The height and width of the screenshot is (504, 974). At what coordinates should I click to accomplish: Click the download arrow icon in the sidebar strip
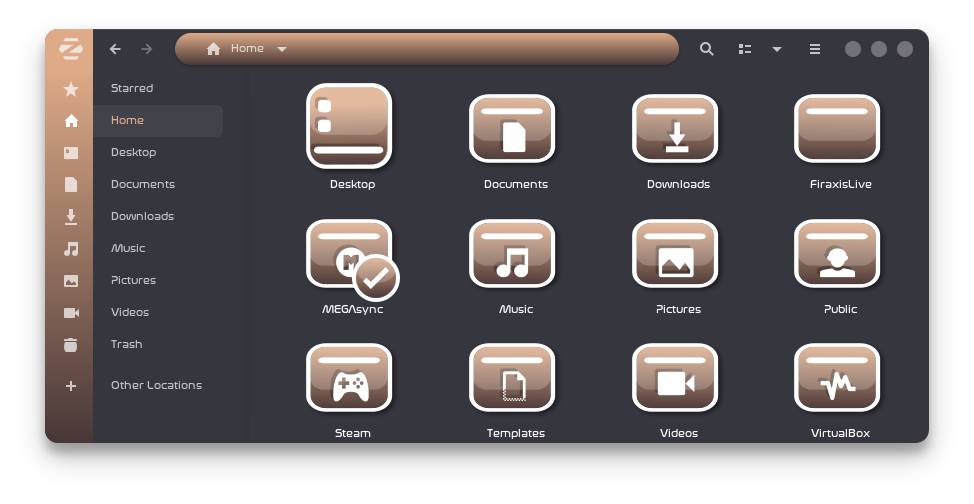click(71, 216)
